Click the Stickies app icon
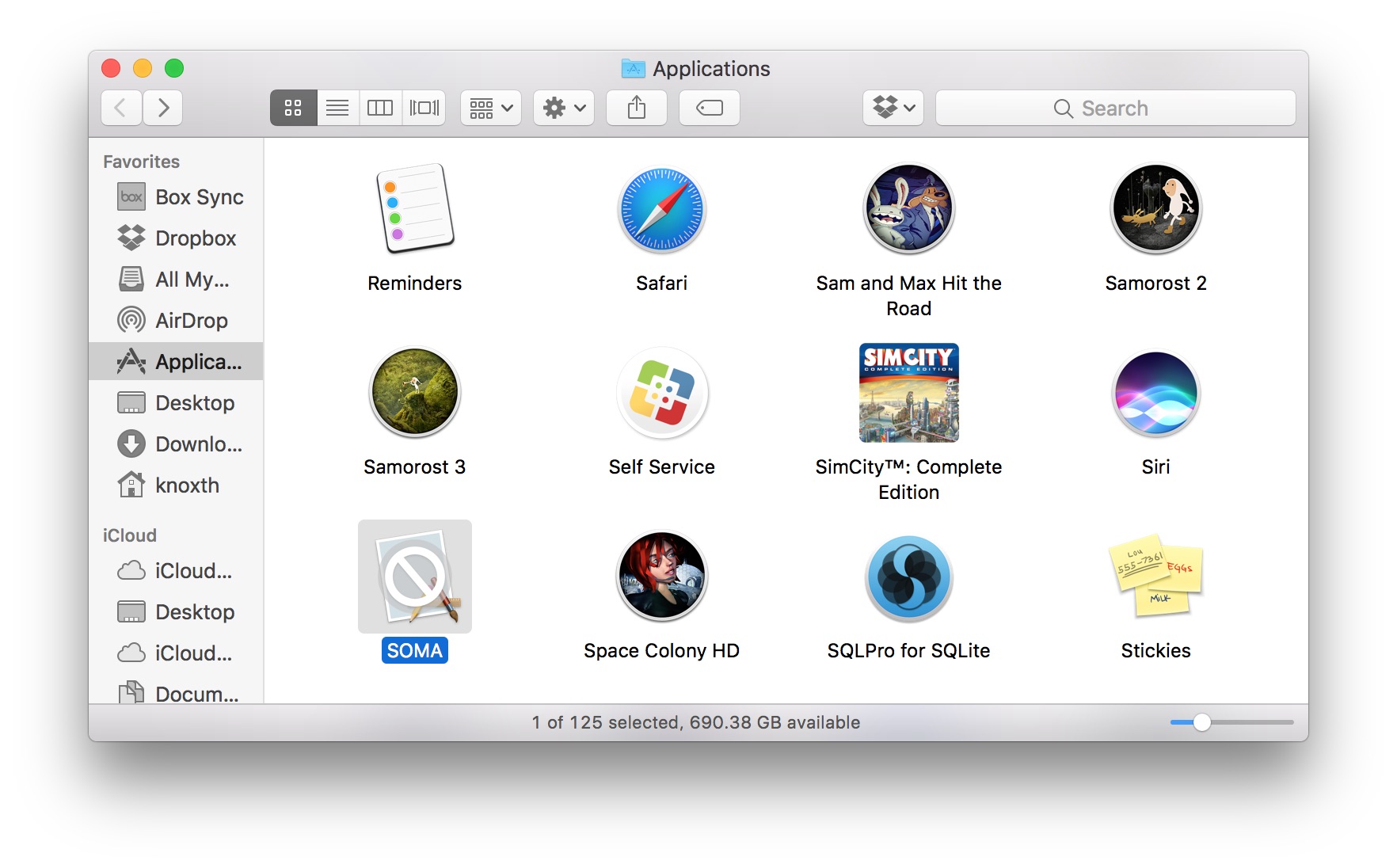The image size is (1397, 868). 1155,577
